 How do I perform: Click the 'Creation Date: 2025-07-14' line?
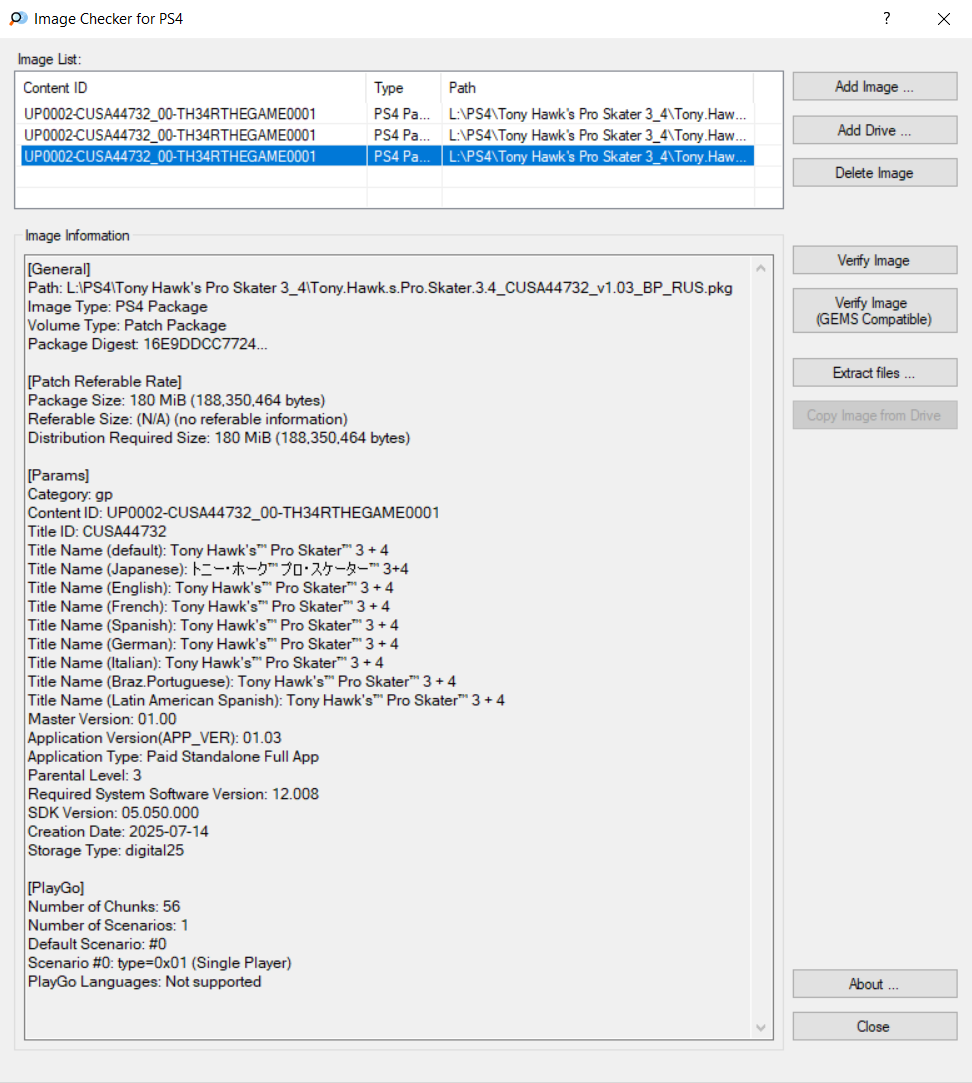coord(118,832)
